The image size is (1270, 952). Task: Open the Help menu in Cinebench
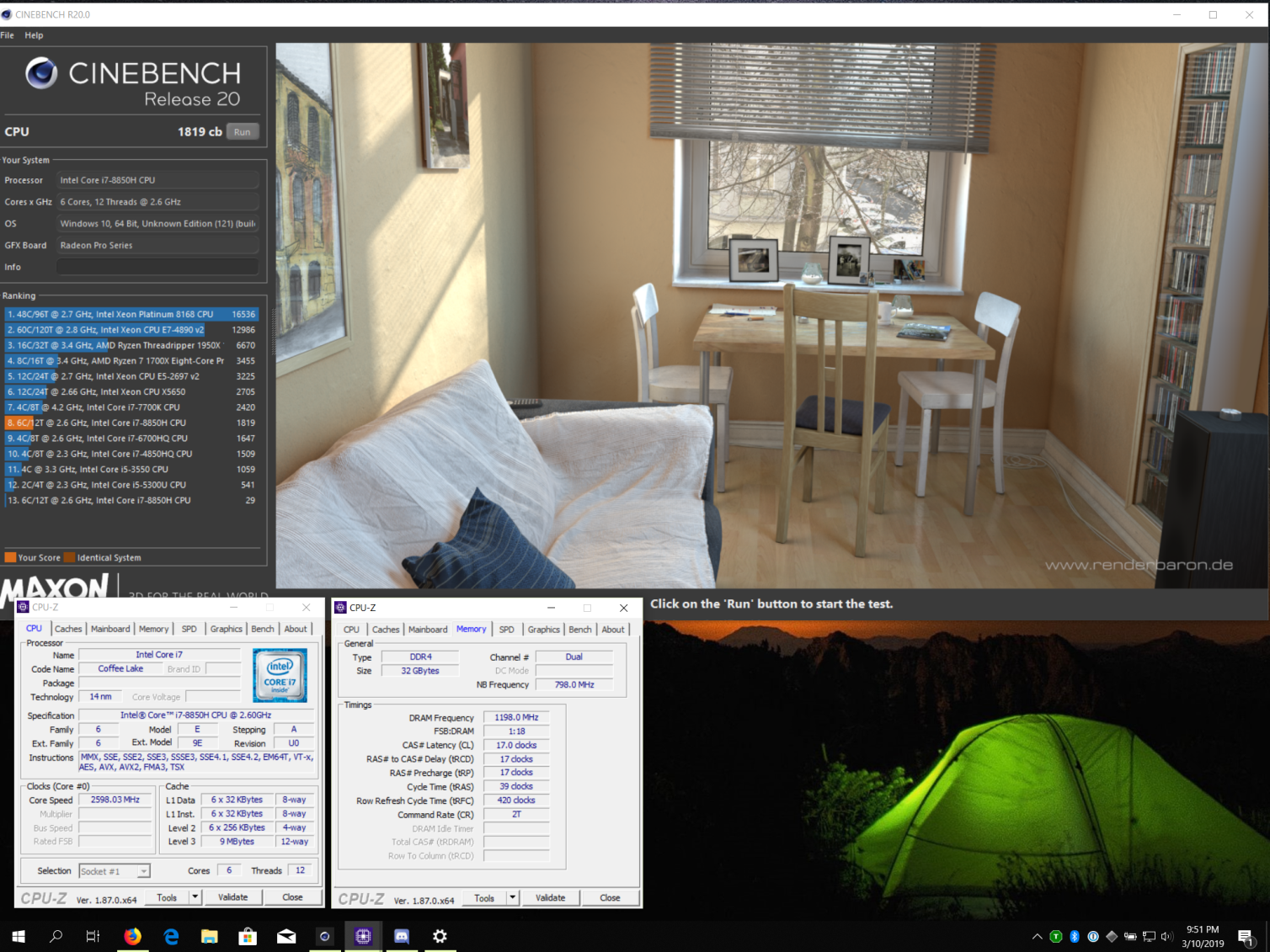[x=34, y=35]
